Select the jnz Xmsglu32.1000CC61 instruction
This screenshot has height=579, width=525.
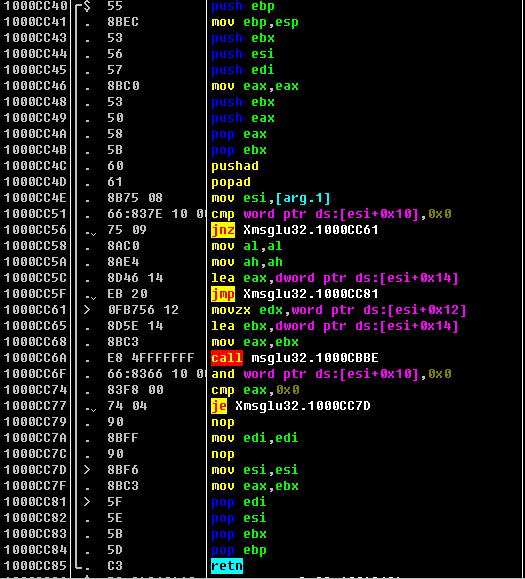click(x=295, y=230)
